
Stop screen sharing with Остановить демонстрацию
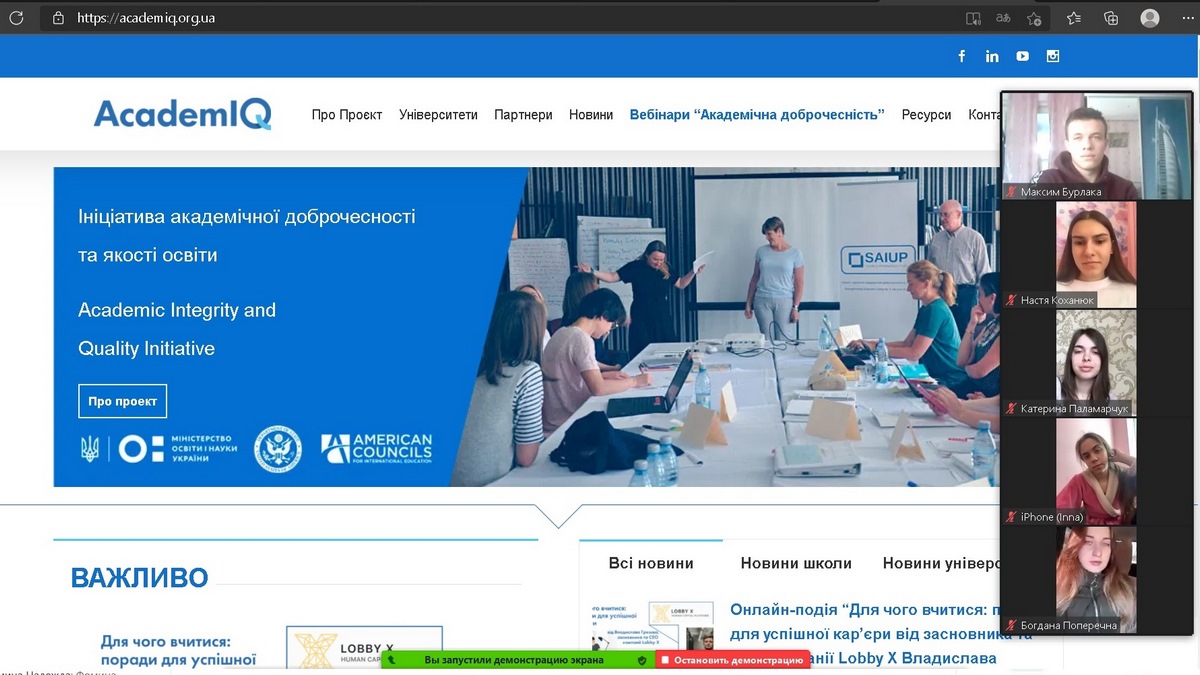[x=733, y=660]
